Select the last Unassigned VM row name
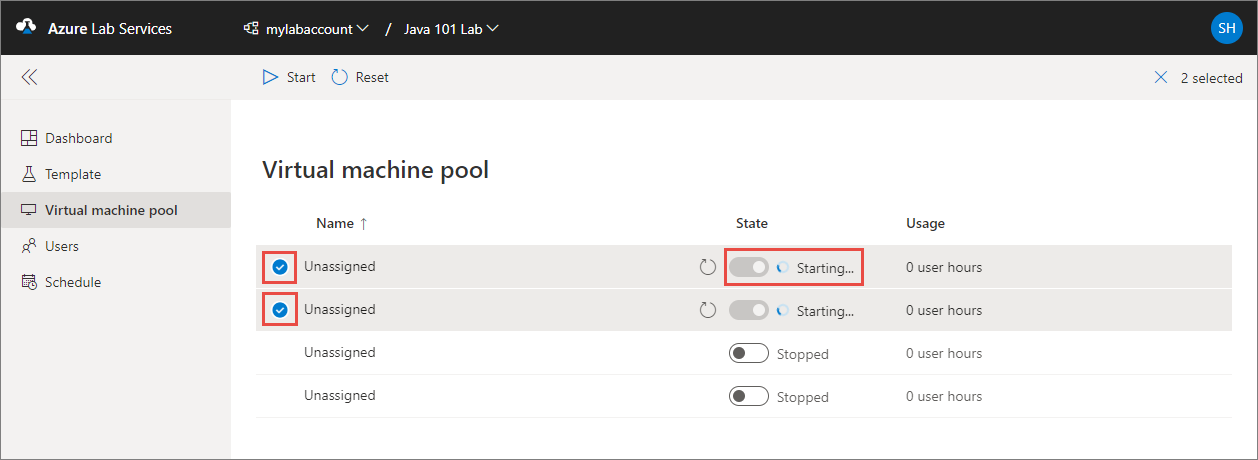 pos(340,396)
